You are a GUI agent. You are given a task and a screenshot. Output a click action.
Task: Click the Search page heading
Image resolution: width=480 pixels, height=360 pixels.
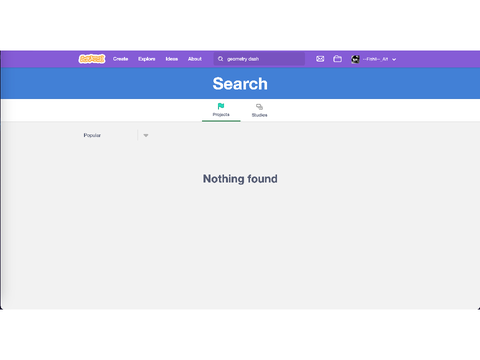(240, 84)
